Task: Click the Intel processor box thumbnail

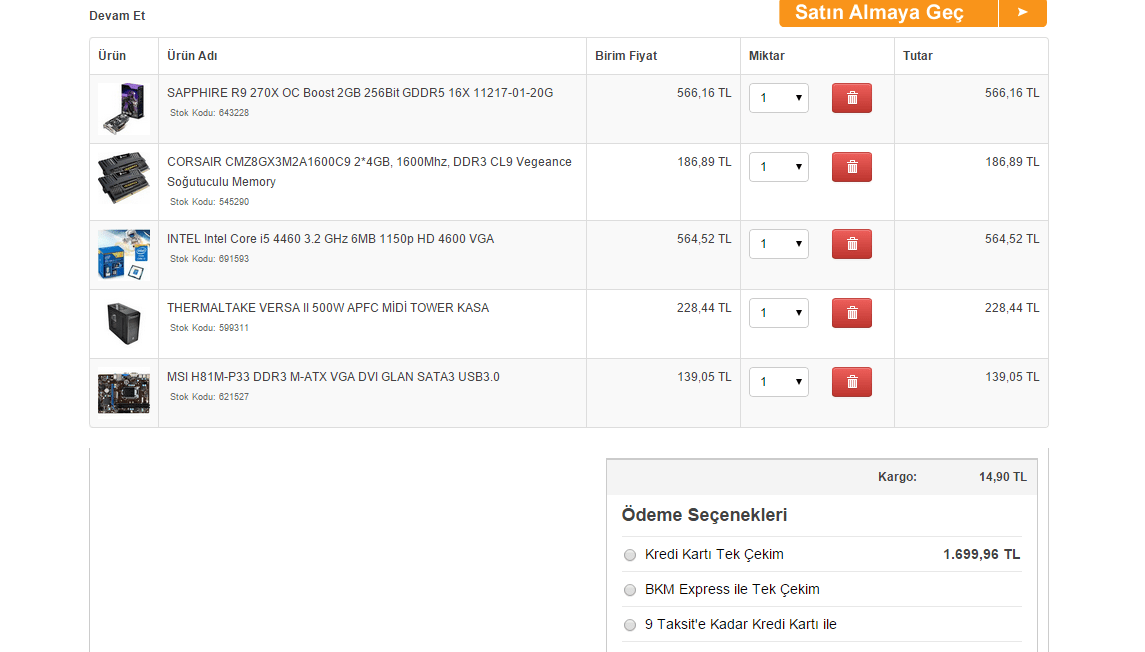Action: point(124,255)
